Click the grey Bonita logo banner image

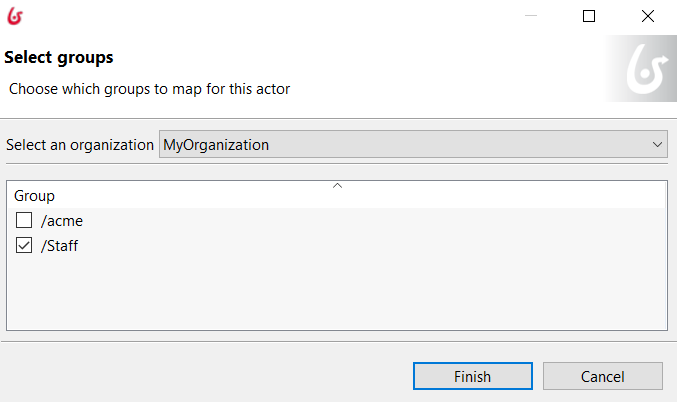pos(641,68)
